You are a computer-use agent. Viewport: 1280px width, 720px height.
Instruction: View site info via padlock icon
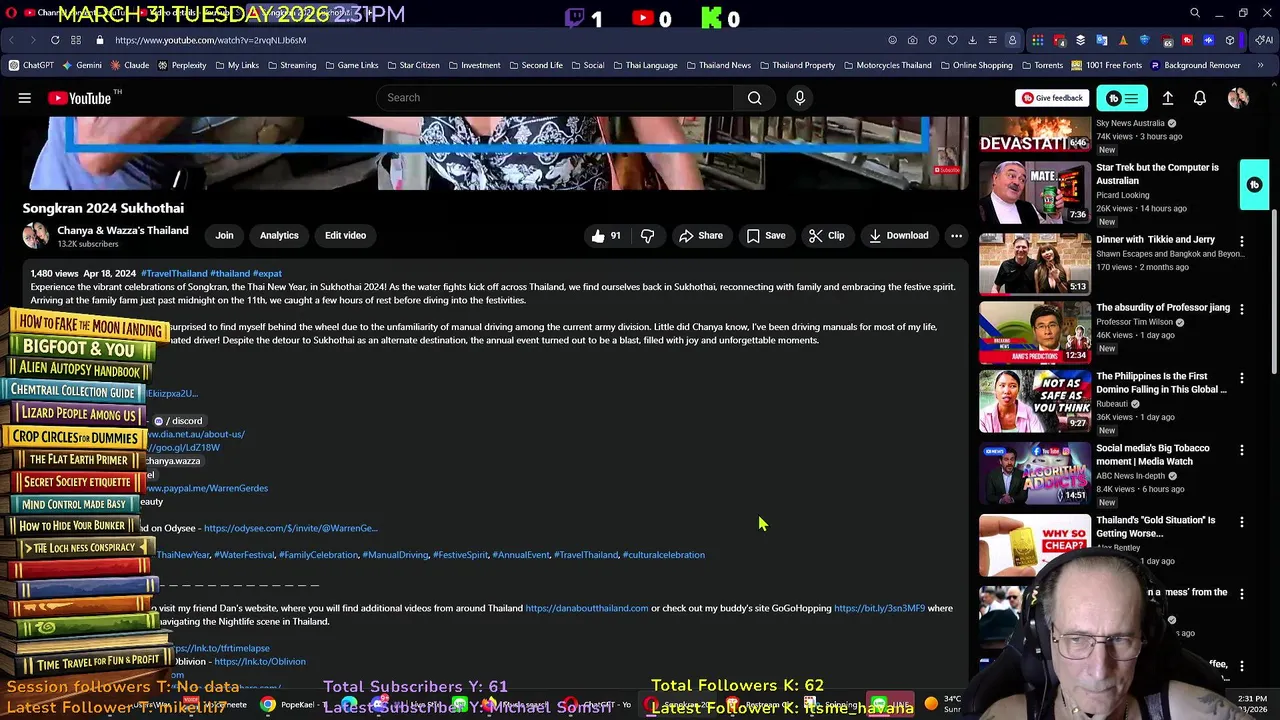pyautogui.click(x=99, y=40)
